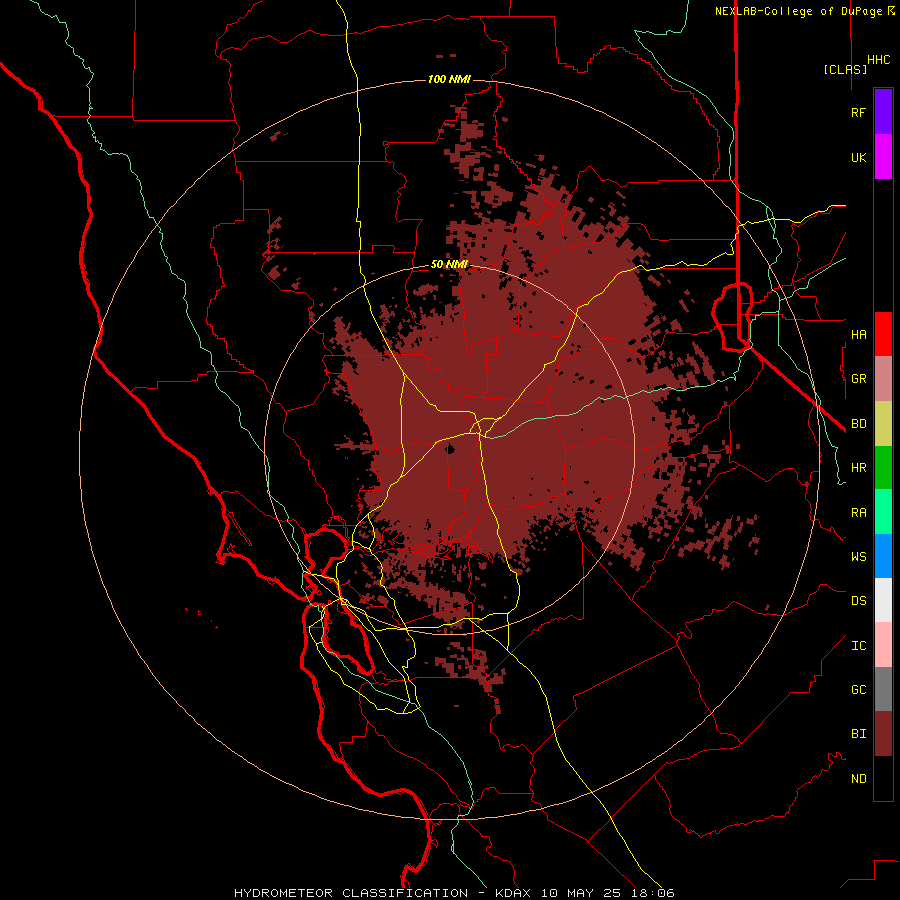Viewport: 900px width, 900px height.
Task: Click the DS white legend color block
Action: click(883, 600)
